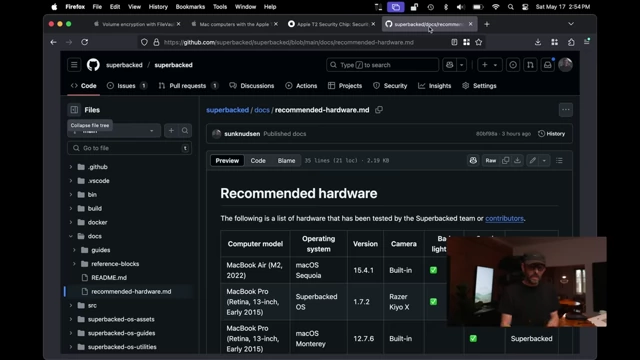Open the Discussions tab
640x360 pixels.
(x=251, y=86)
